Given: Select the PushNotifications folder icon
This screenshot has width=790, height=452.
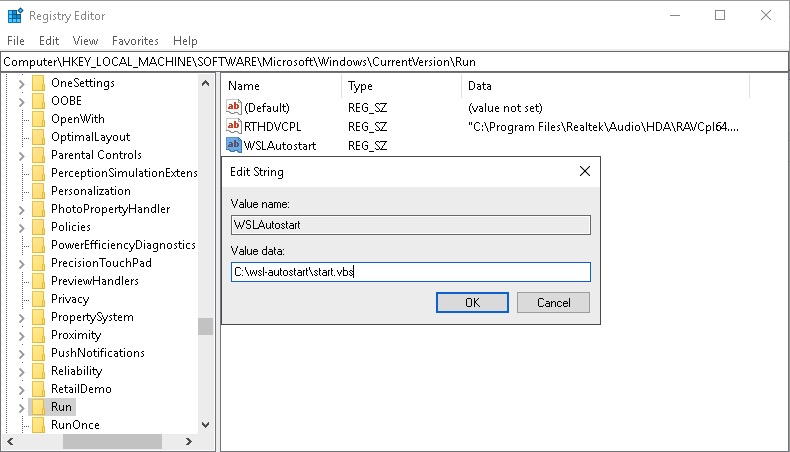Looking at the screenshot, I should pyautogui.click(x=38, y=353).
